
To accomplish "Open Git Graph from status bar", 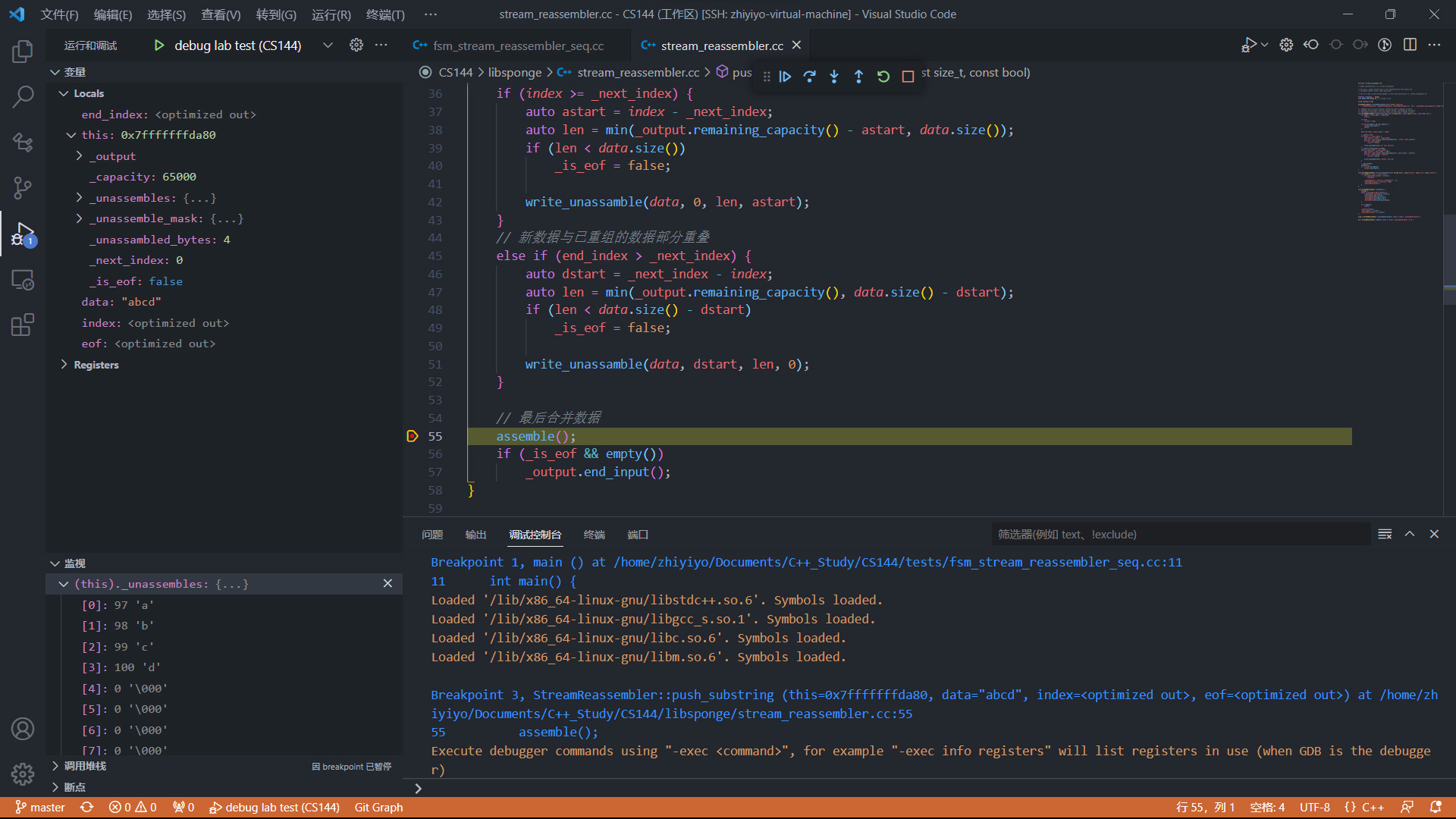I will coord(378,808).
